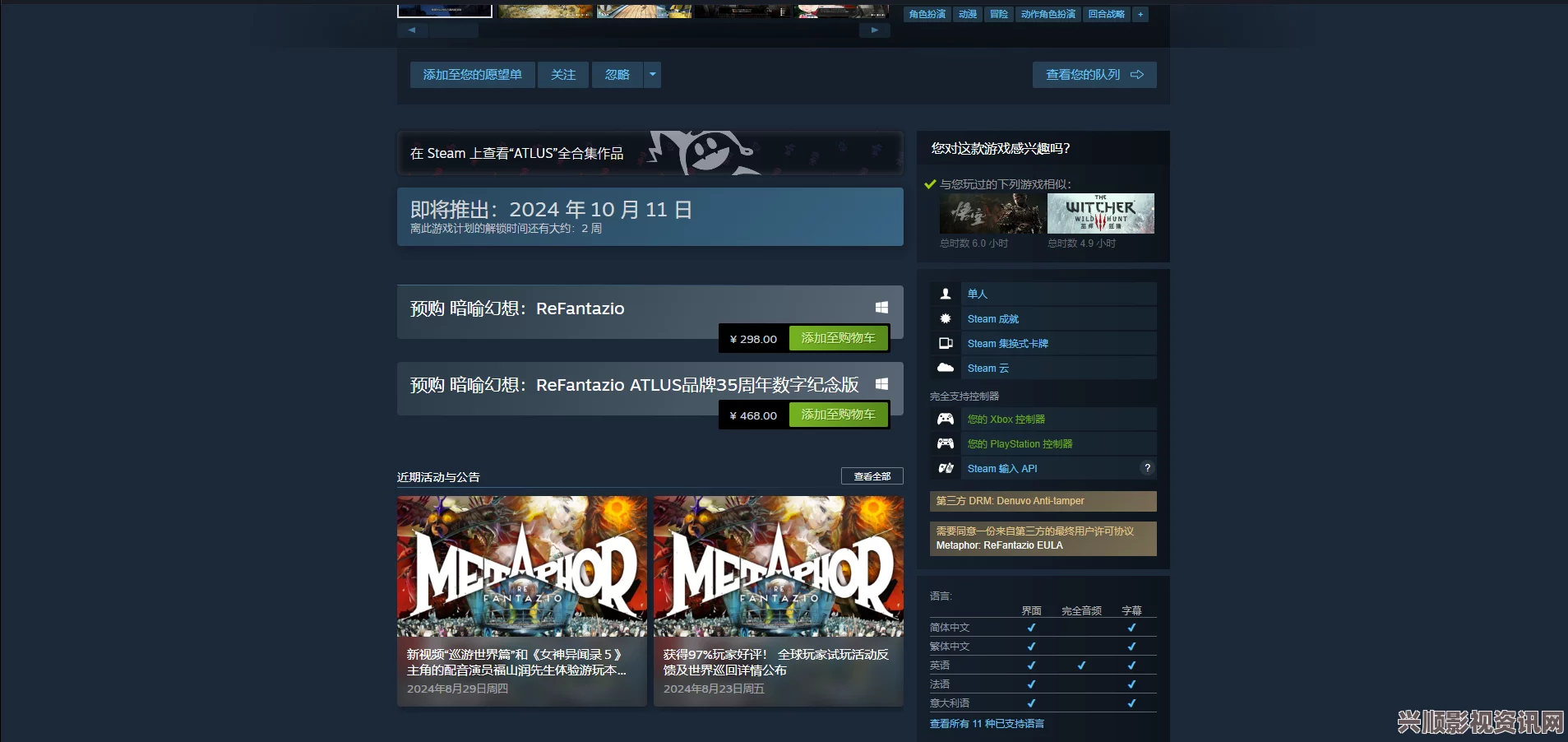This screenshot has height=742, width=1568.
Task: Select the 动漫 tag
Action: click(968, 14)
